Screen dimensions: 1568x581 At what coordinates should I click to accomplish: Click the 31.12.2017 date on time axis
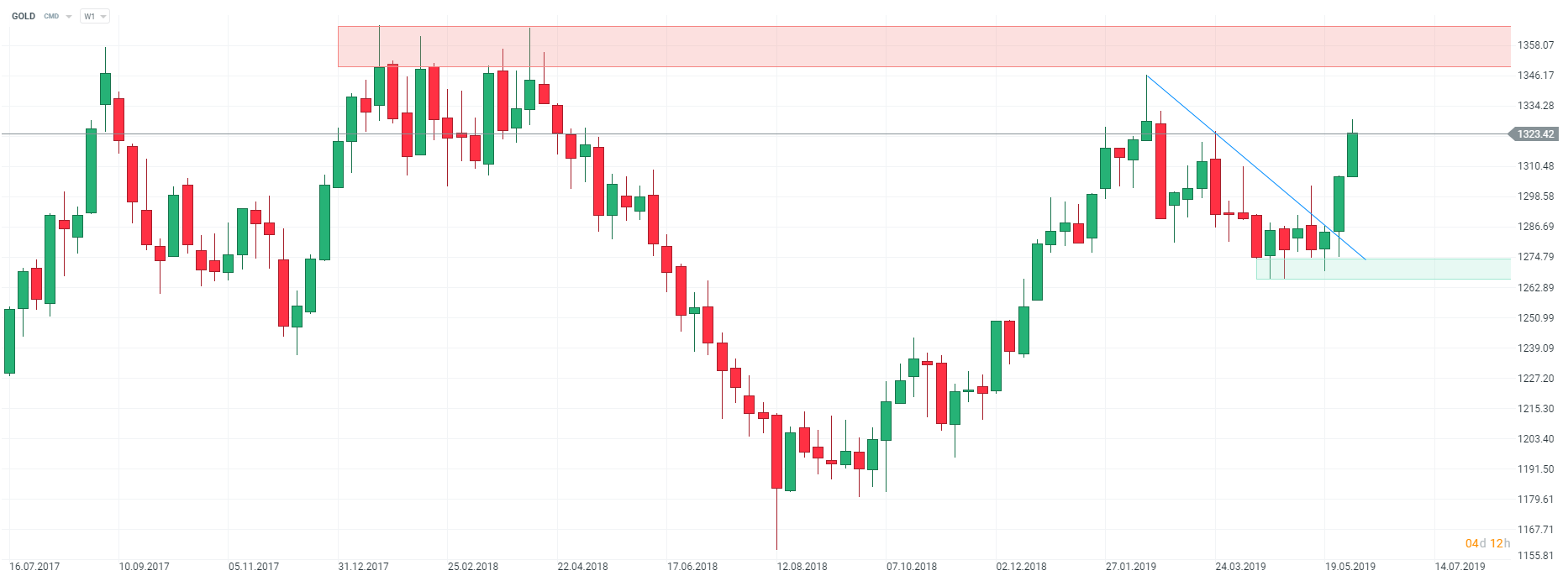click(x=363, y=567)
